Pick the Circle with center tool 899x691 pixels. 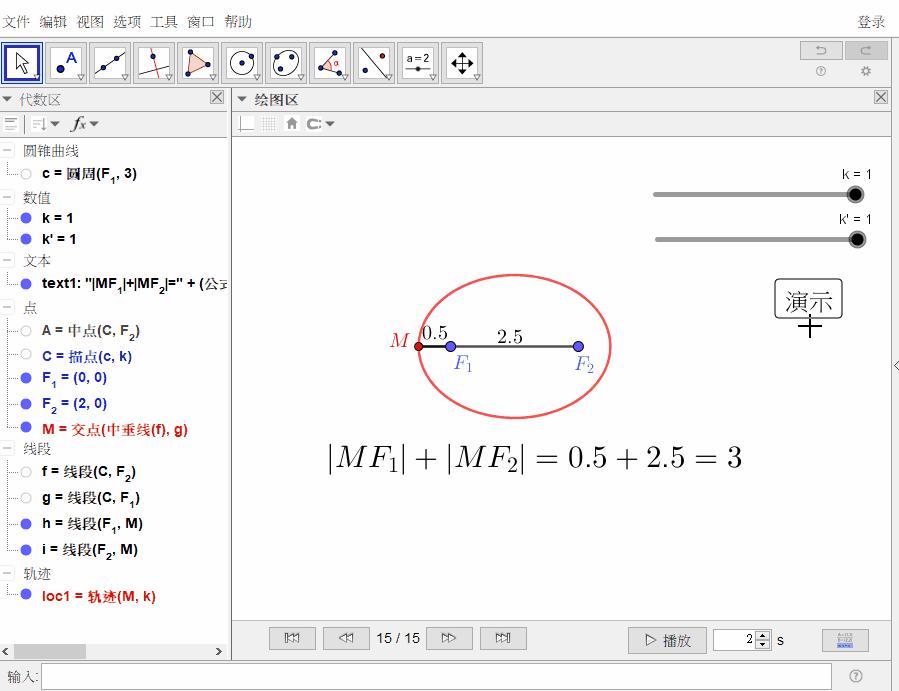[242, 63]
